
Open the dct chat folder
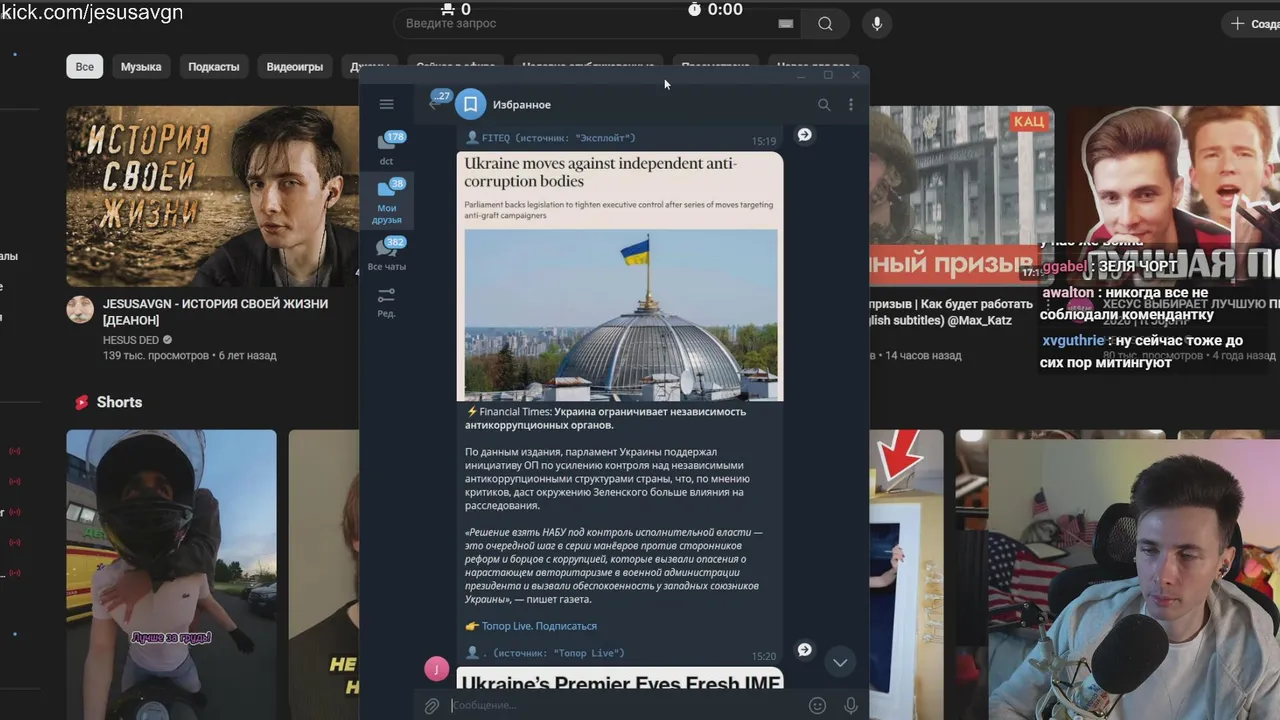point(387,147)
